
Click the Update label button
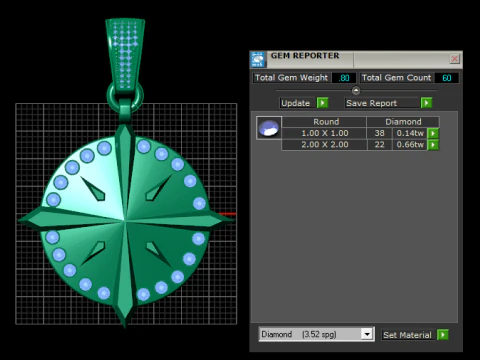click(x=296, y=103)
